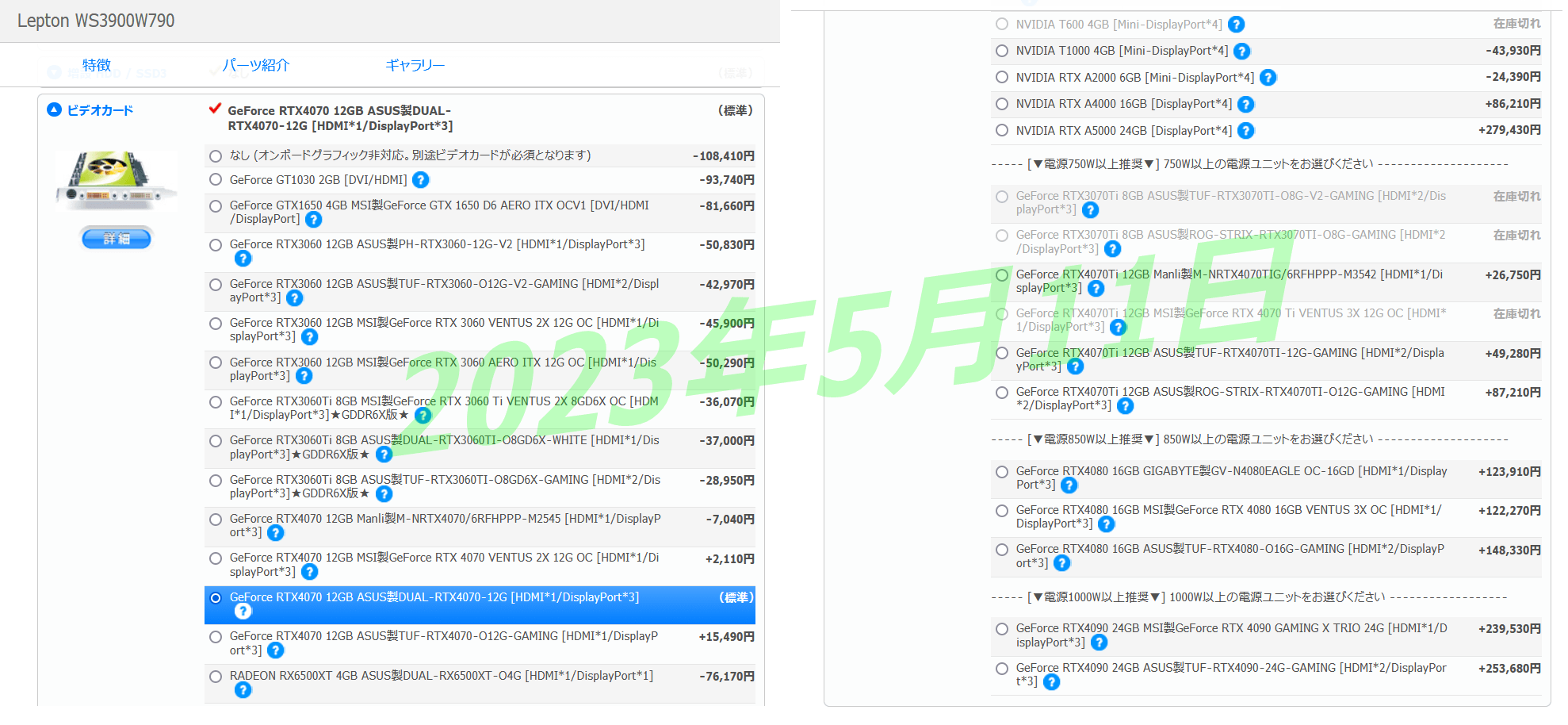Open help icon for RTX4070 ASUS TUF O12G
This screenshot has width=1568, height=725.
[276, 650]
